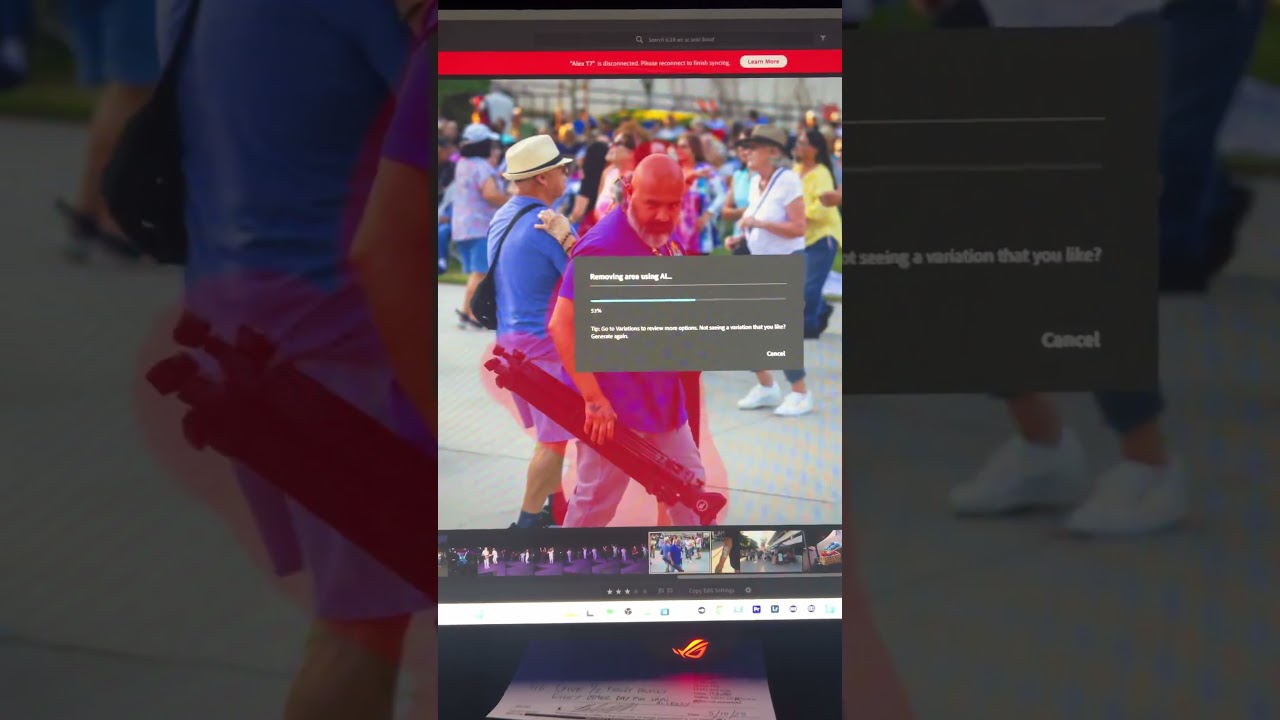Image resolution: width=1280 pixels, height=720 pixels.
Task: Open the dark blue app icon left of Lr
Action: (757, 609)
